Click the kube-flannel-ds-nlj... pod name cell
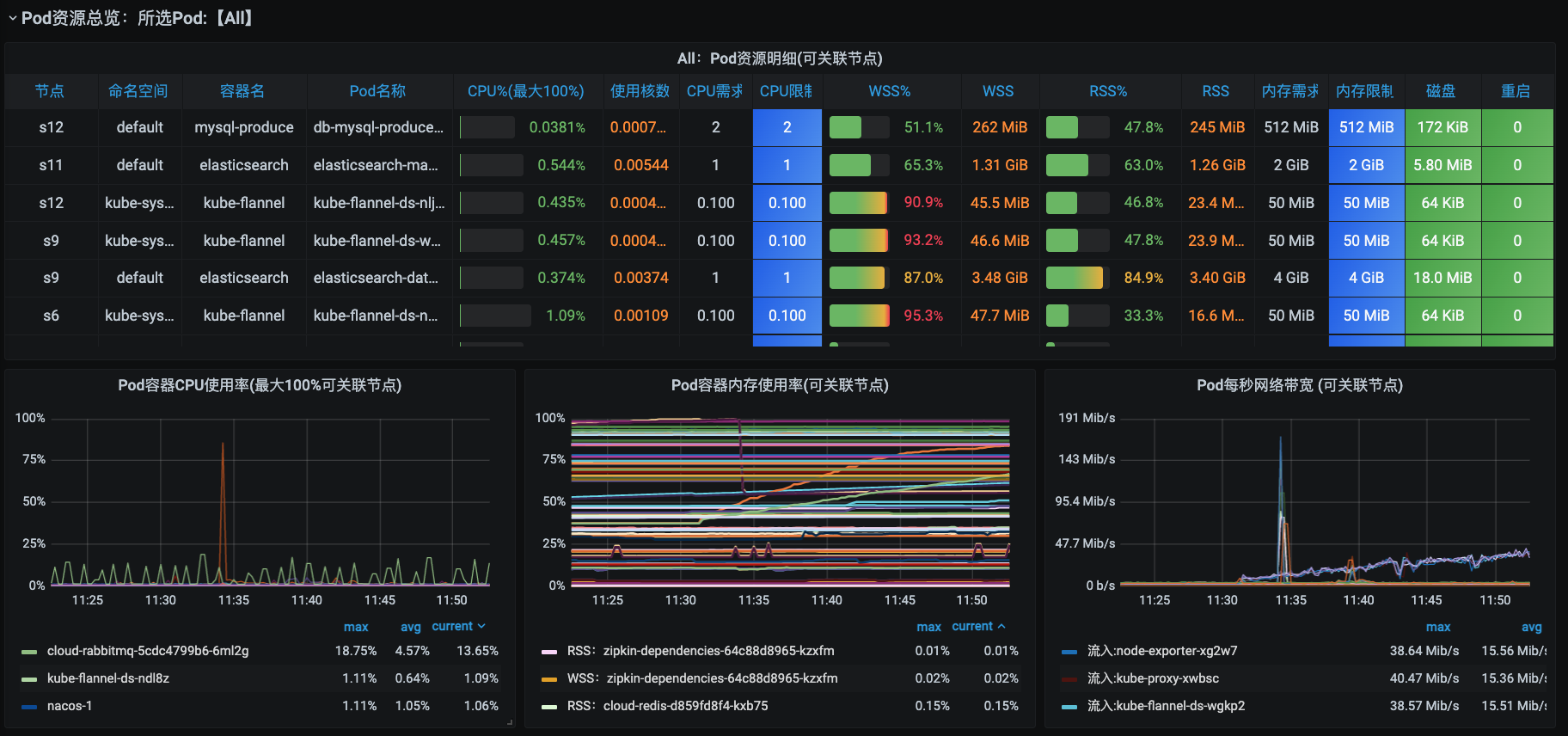Viewport: 1568px width, 736px height. point(379,203)
